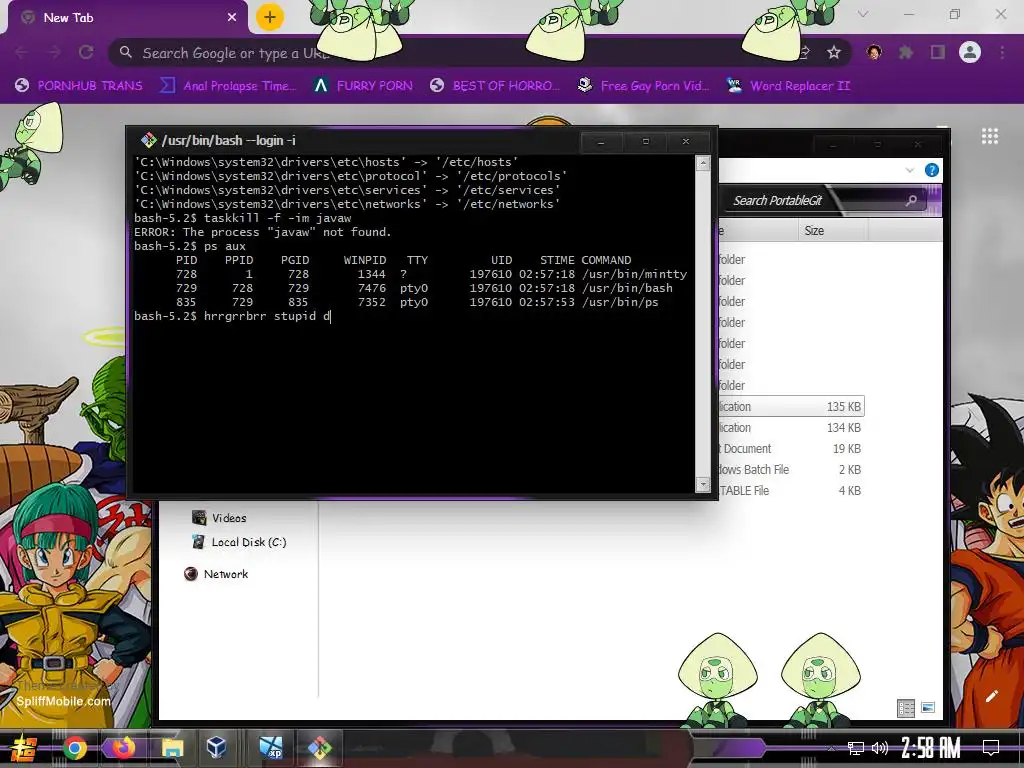Sort files by the Size column
Image resolution: width=1024 pixels, height=768 pixels.
(x=832, y=231)
